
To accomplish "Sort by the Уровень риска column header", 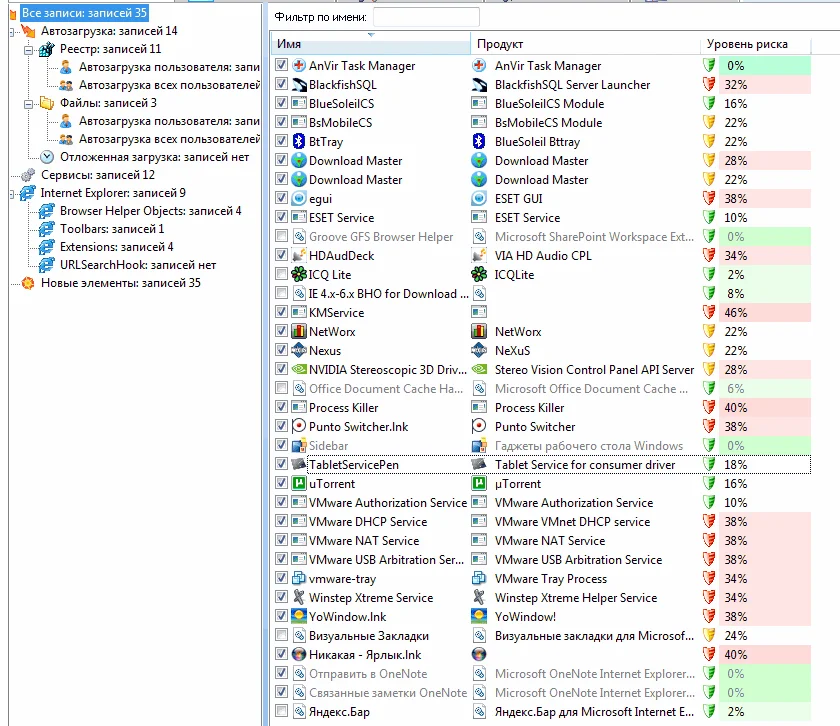I will tap(755, 44).
